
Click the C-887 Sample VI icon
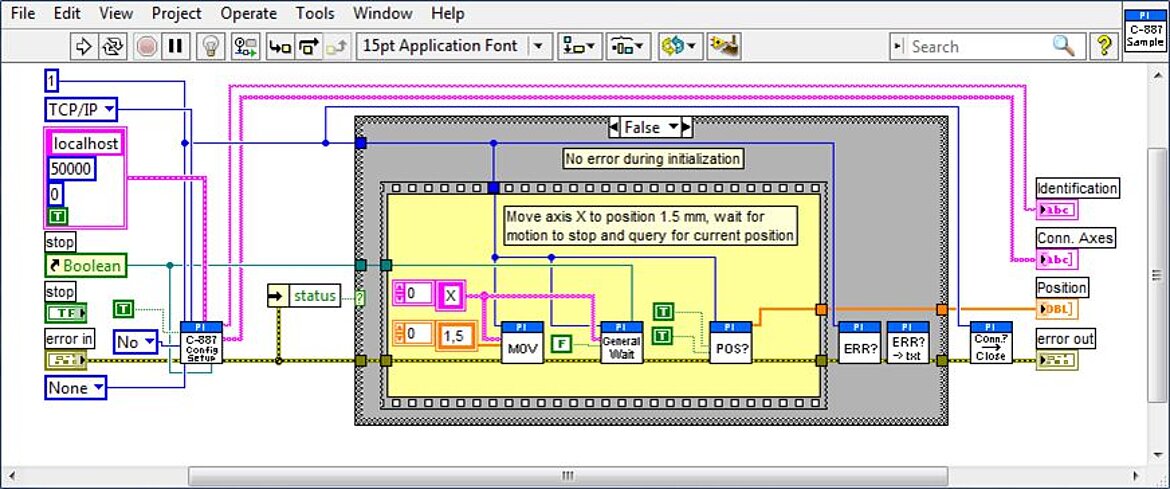coord(1145,31)
